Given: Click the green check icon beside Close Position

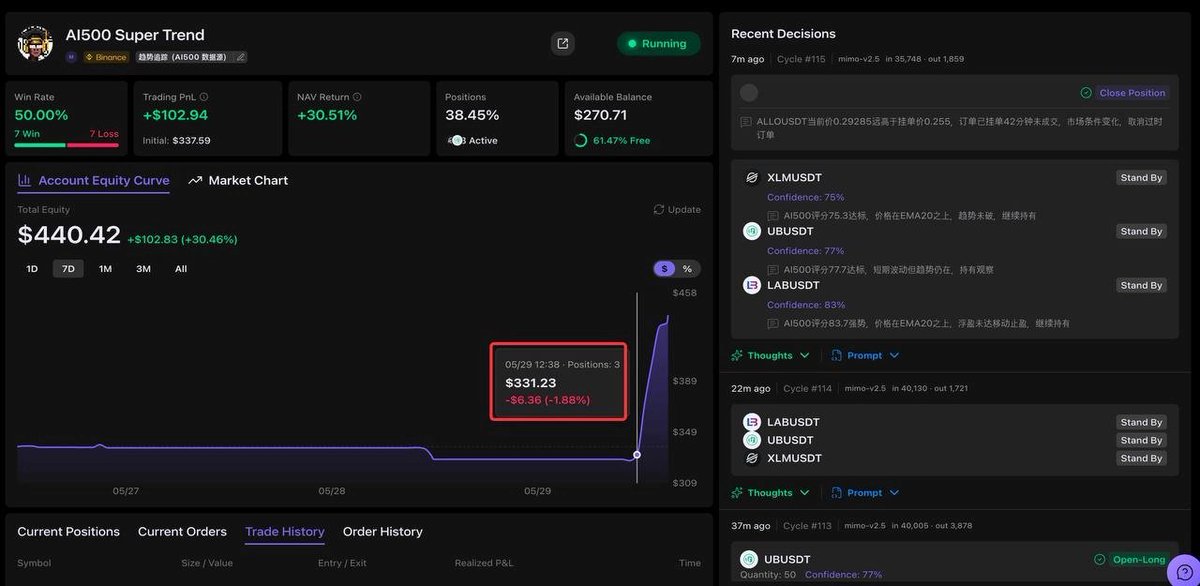Looking at the screenshot, I should [x=1086, y=93].
